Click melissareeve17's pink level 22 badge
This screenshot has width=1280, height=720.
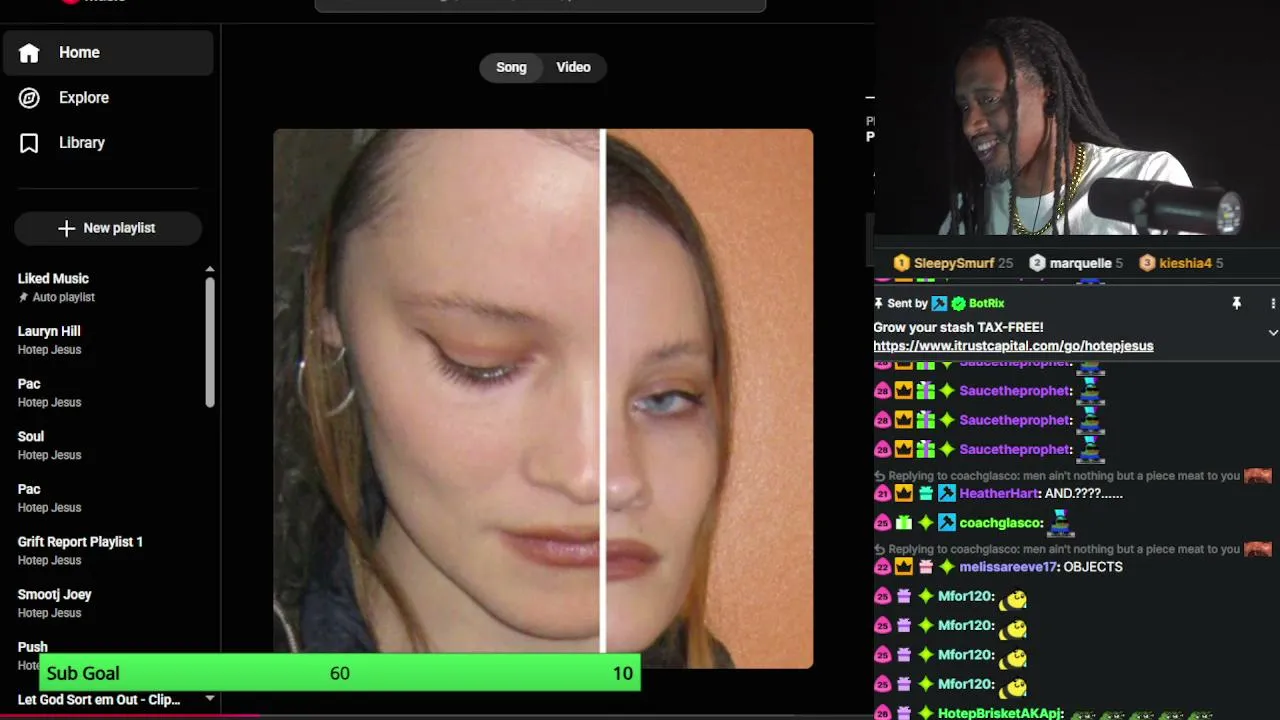tap(882, 567)
